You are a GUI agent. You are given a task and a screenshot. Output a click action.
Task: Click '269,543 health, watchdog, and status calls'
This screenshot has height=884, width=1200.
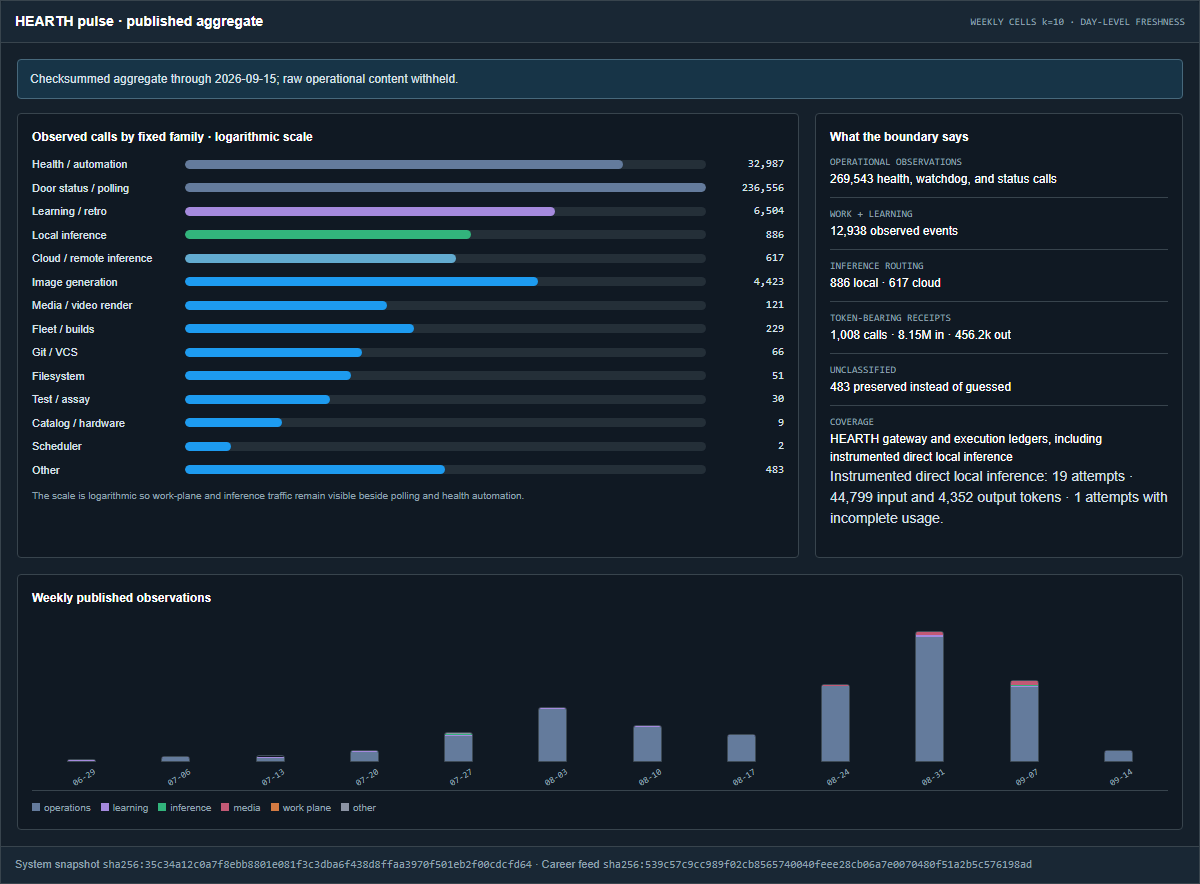[943, 179]
